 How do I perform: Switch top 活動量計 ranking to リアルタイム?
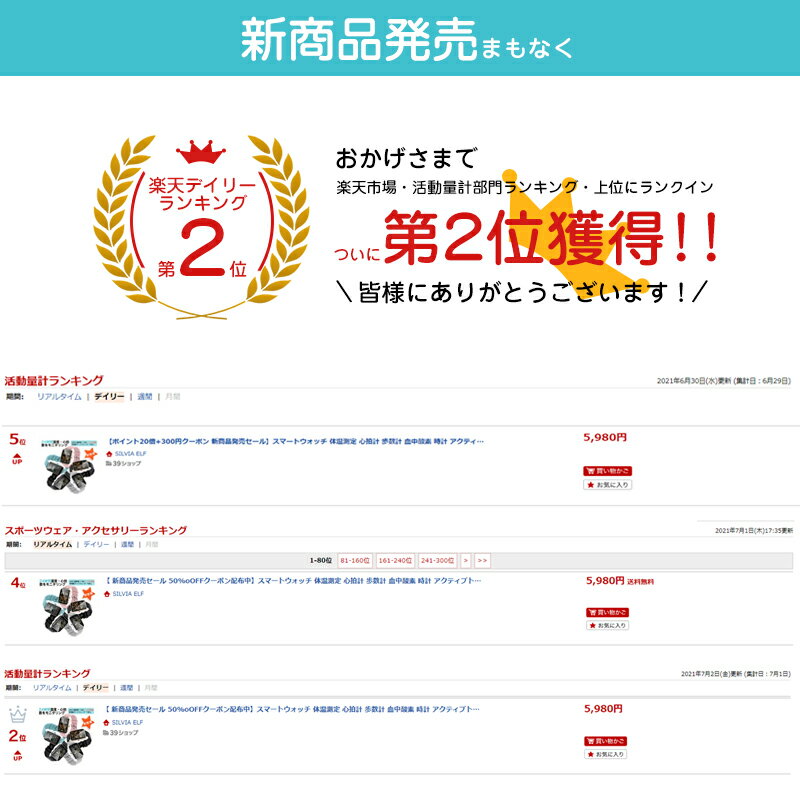point(59,396)
